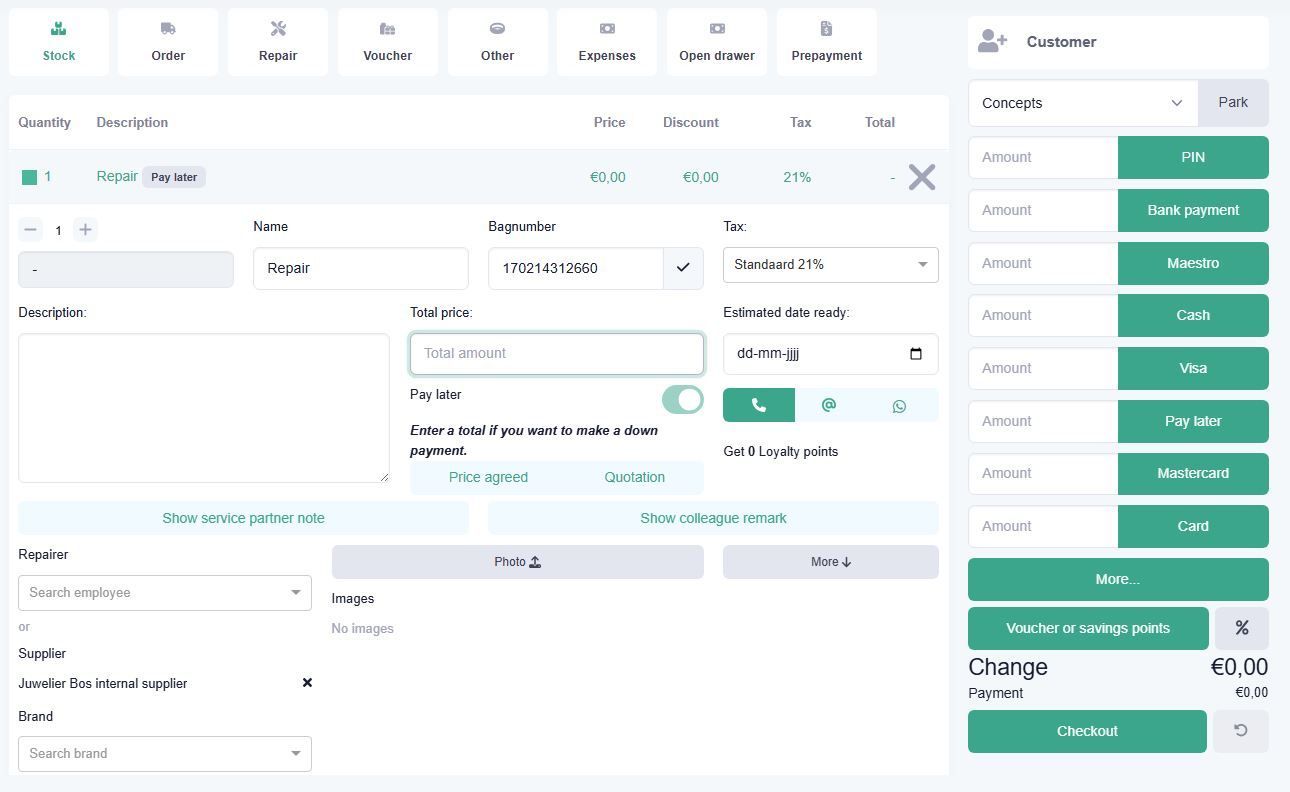Pay with Mastercard

pyautogui.click(x=1193, y=473)
